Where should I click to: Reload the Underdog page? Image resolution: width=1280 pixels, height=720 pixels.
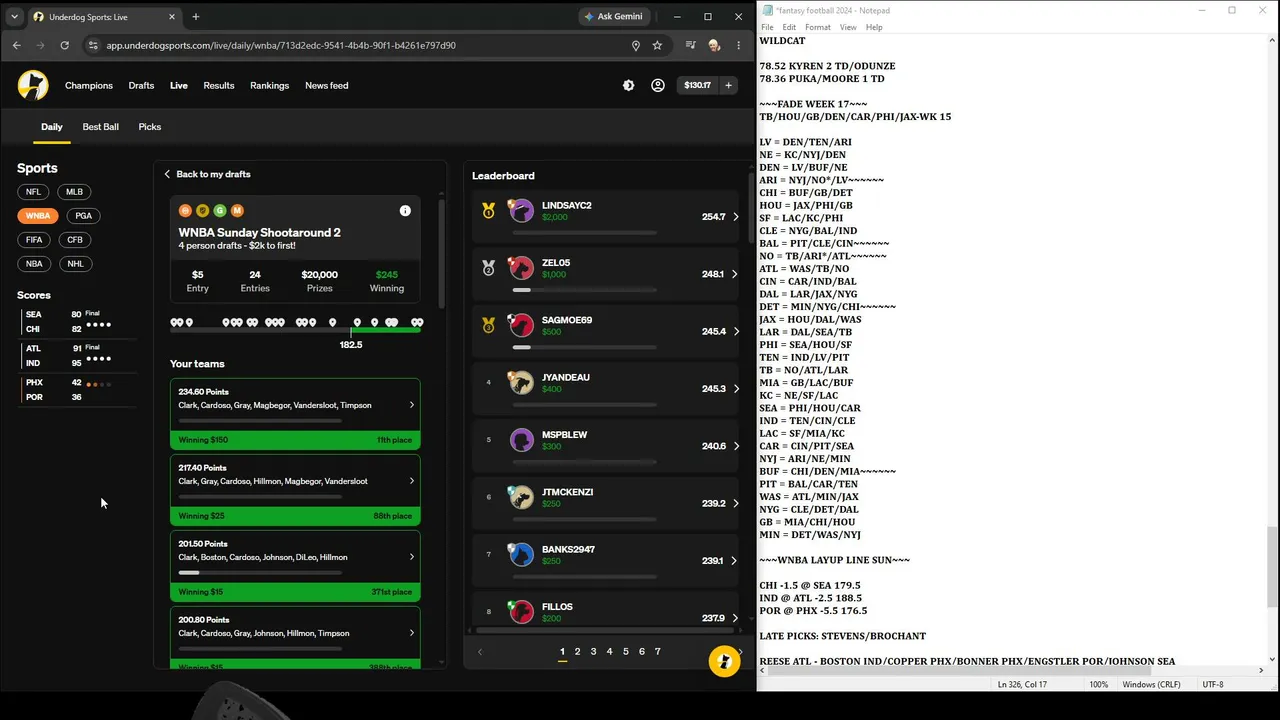(x=64, y=45)
